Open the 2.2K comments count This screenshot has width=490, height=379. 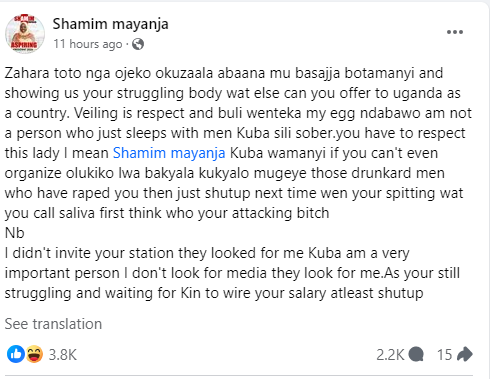390,355
